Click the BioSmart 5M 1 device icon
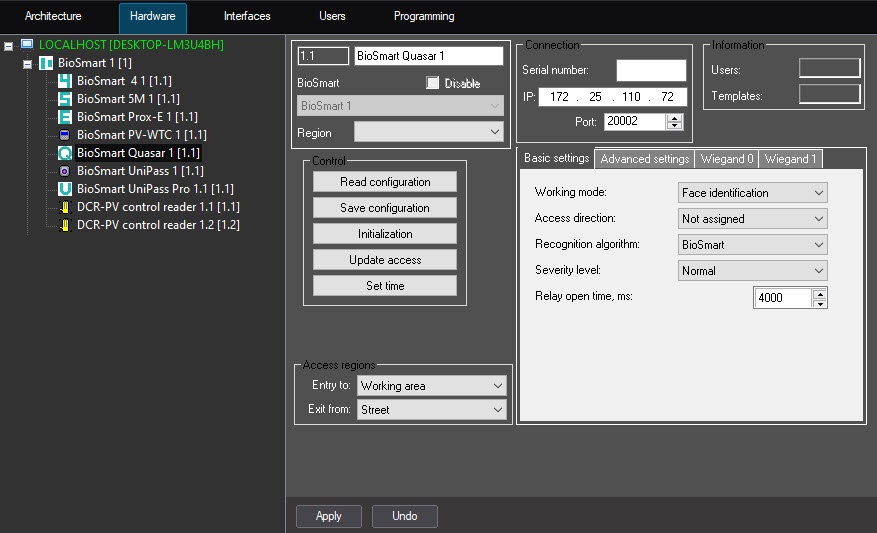 pyautogui.click(x=65, y=98)
